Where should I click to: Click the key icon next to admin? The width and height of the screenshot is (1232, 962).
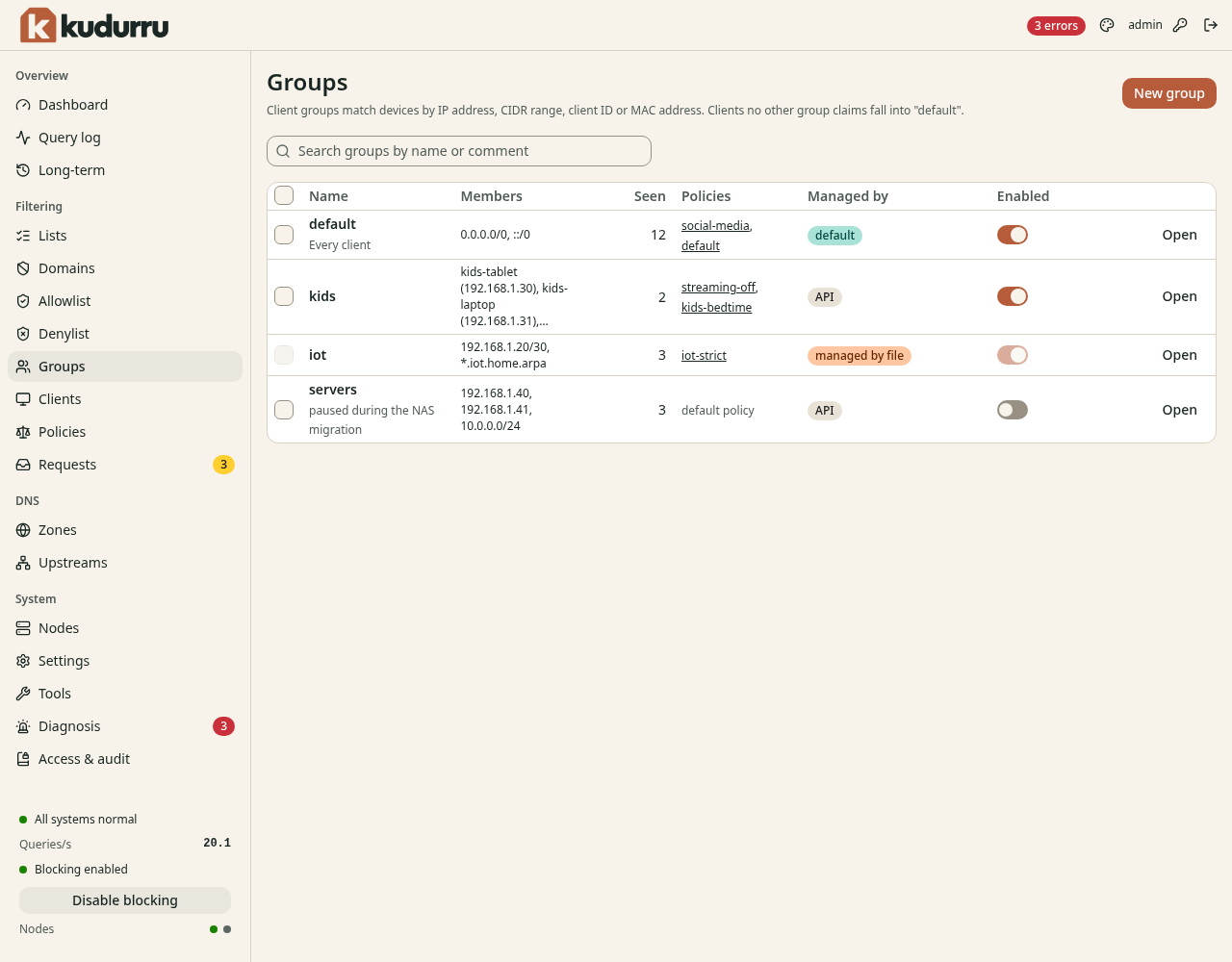(1180, 25)
